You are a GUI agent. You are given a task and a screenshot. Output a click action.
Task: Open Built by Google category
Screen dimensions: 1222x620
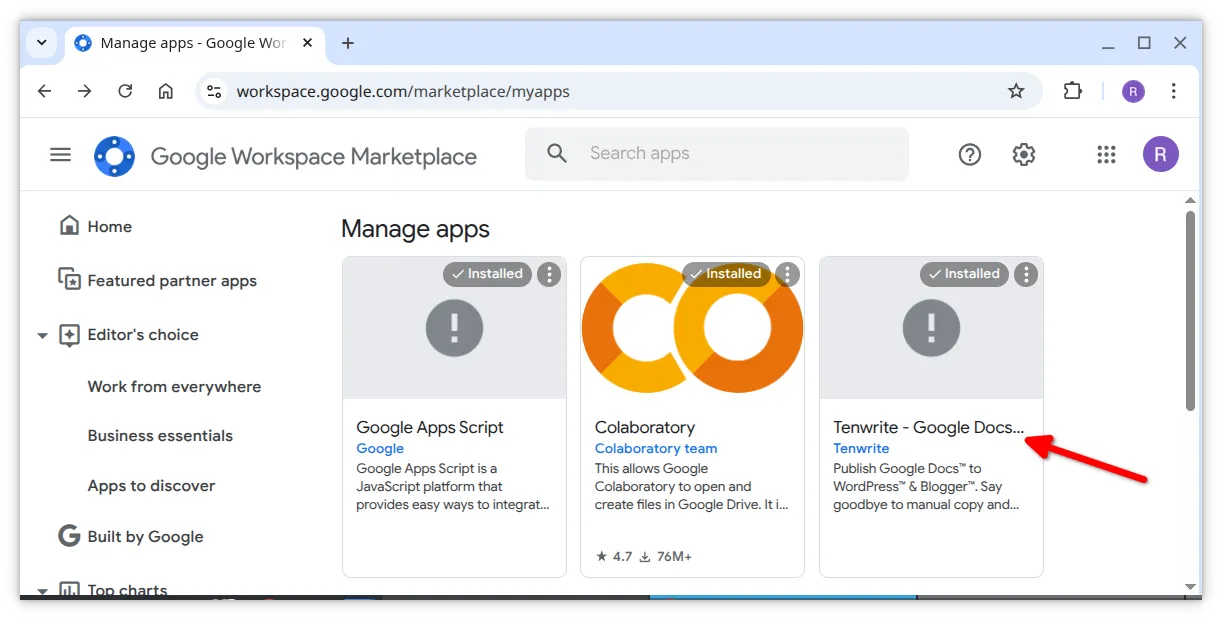(x=145, y=537)
